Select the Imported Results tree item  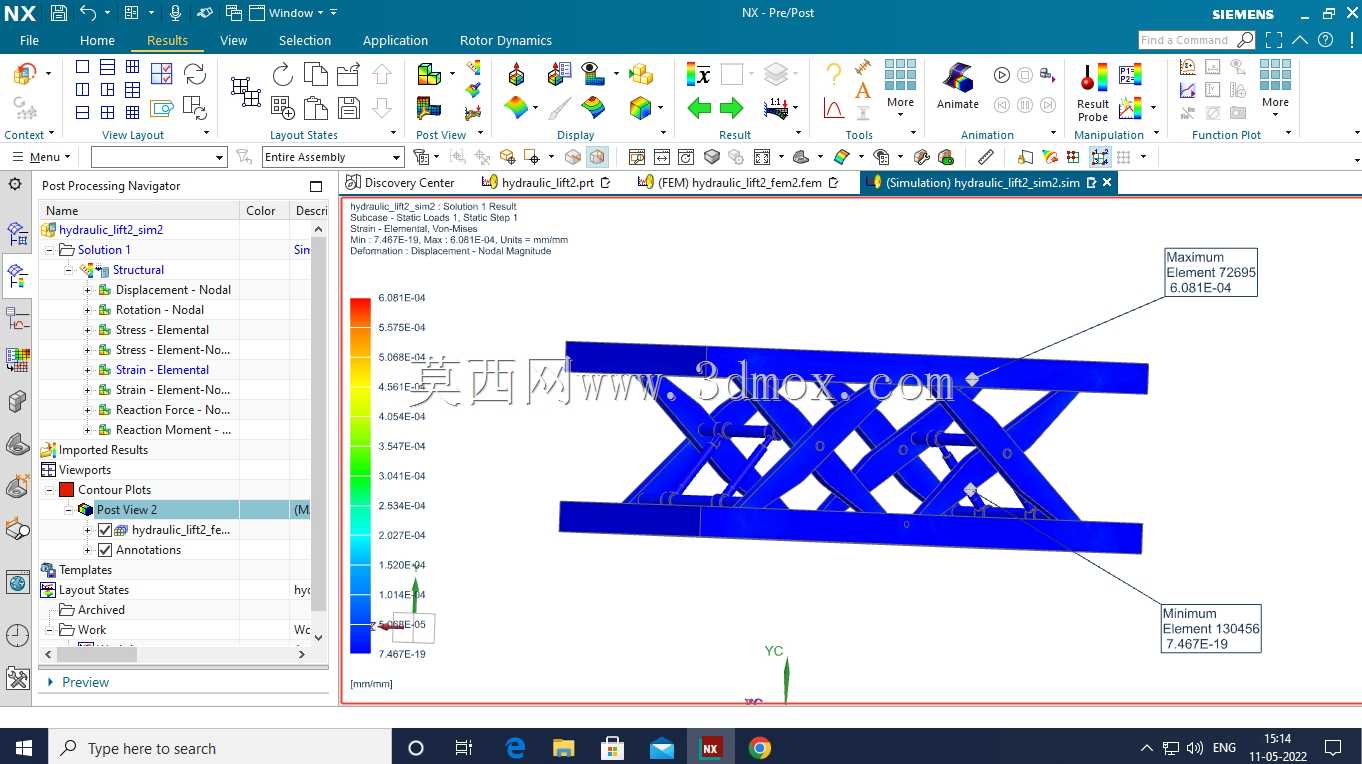point(103,450)
